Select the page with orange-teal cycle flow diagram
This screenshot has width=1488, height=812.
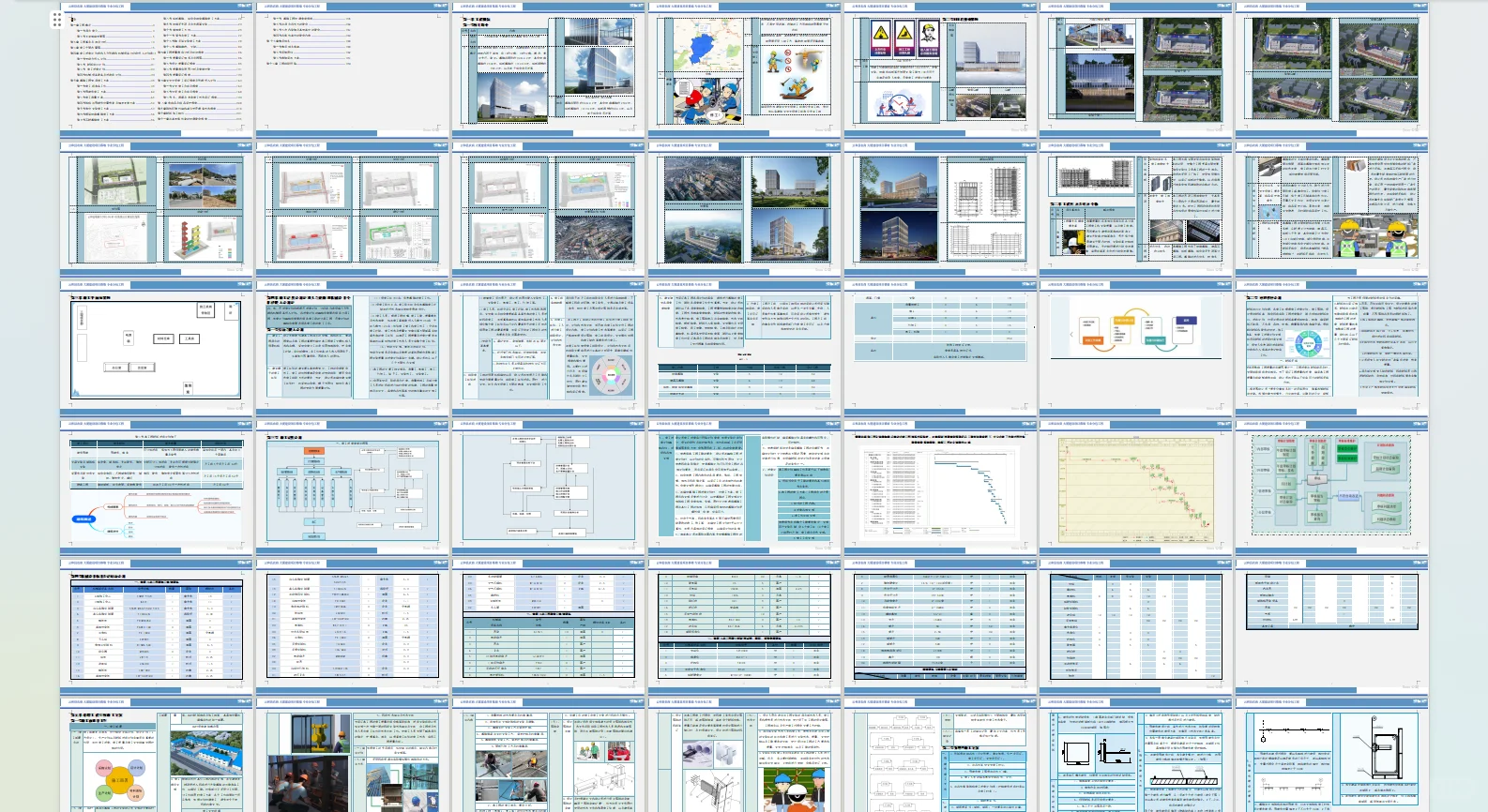pyautogui.click(x=1136, y=347)
